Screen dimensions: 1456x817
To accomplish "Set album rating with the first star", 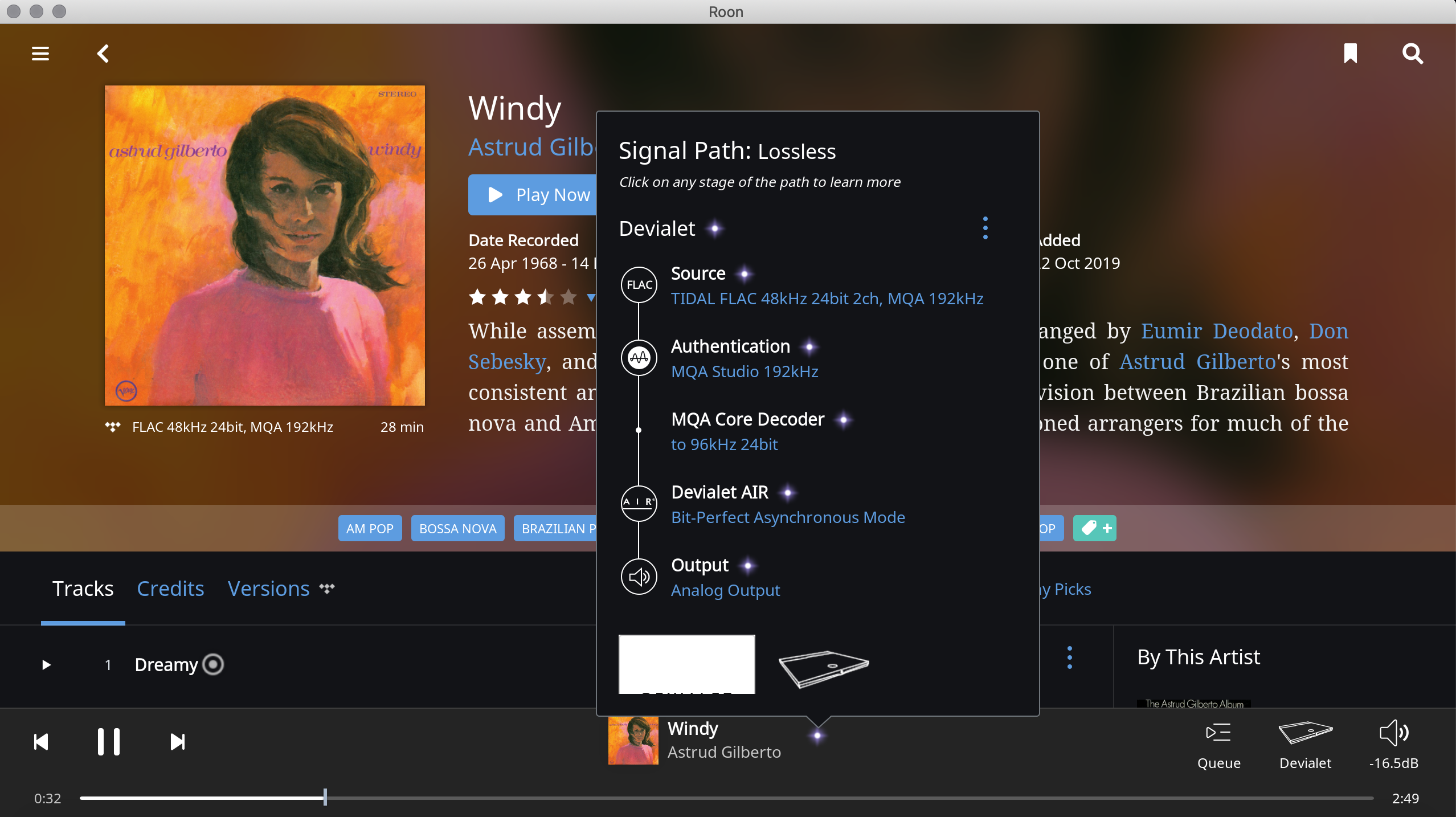I will coord(477,297).
